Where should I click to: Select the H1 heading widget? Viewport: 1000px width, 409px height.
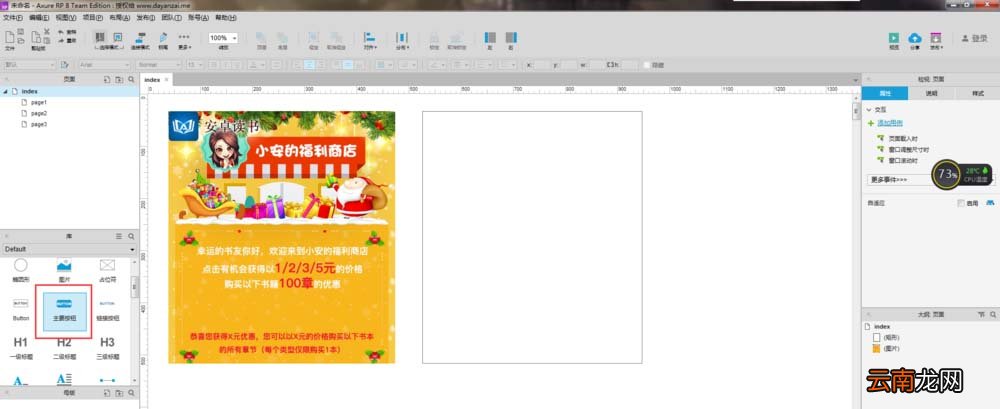tap(21, 348)
